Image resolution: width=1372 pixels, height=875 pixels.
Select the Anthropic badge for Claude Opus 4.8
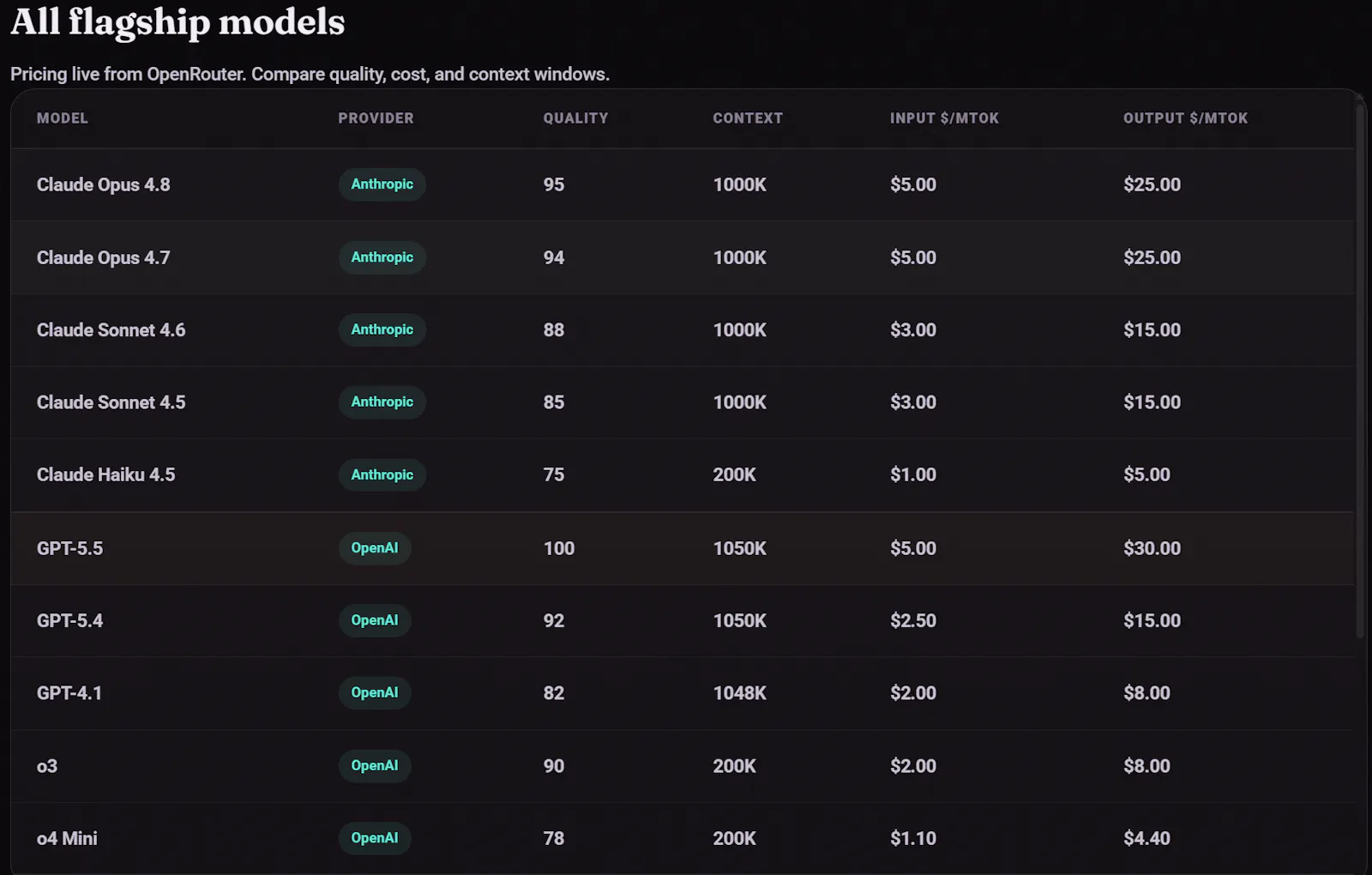(382, 184)
